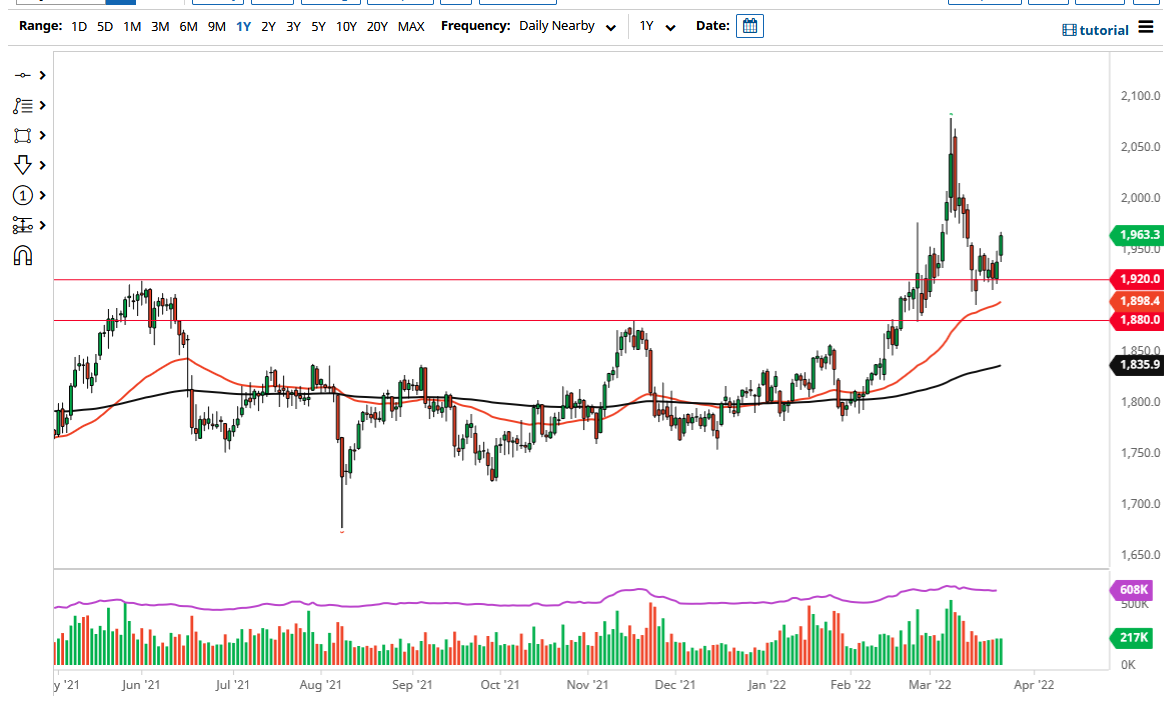Select the rectangle shape tool
Viewport: 1170px width, 712px height.
pyautogui.click(x=22, y=135)
